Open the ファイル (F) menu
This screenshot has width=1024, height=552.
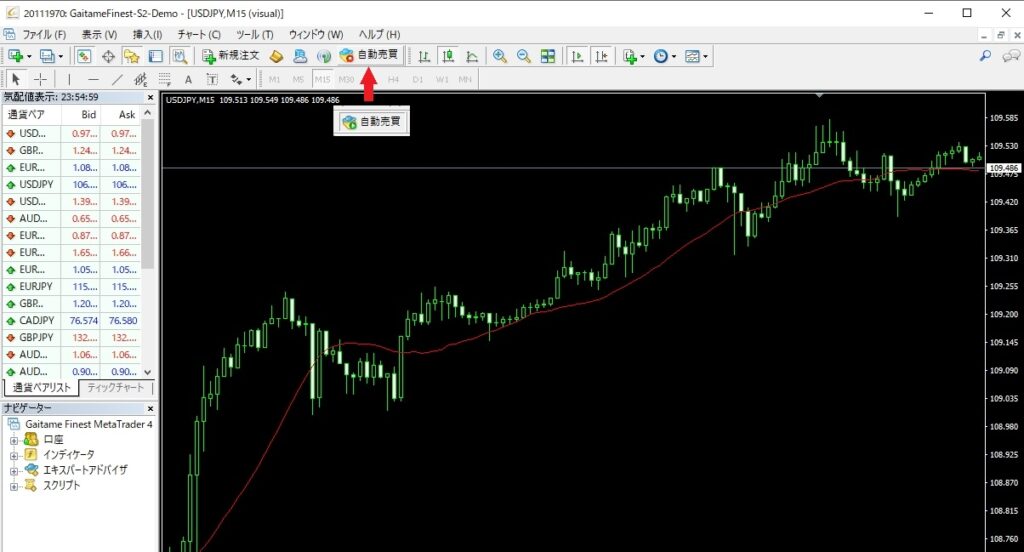44,35
